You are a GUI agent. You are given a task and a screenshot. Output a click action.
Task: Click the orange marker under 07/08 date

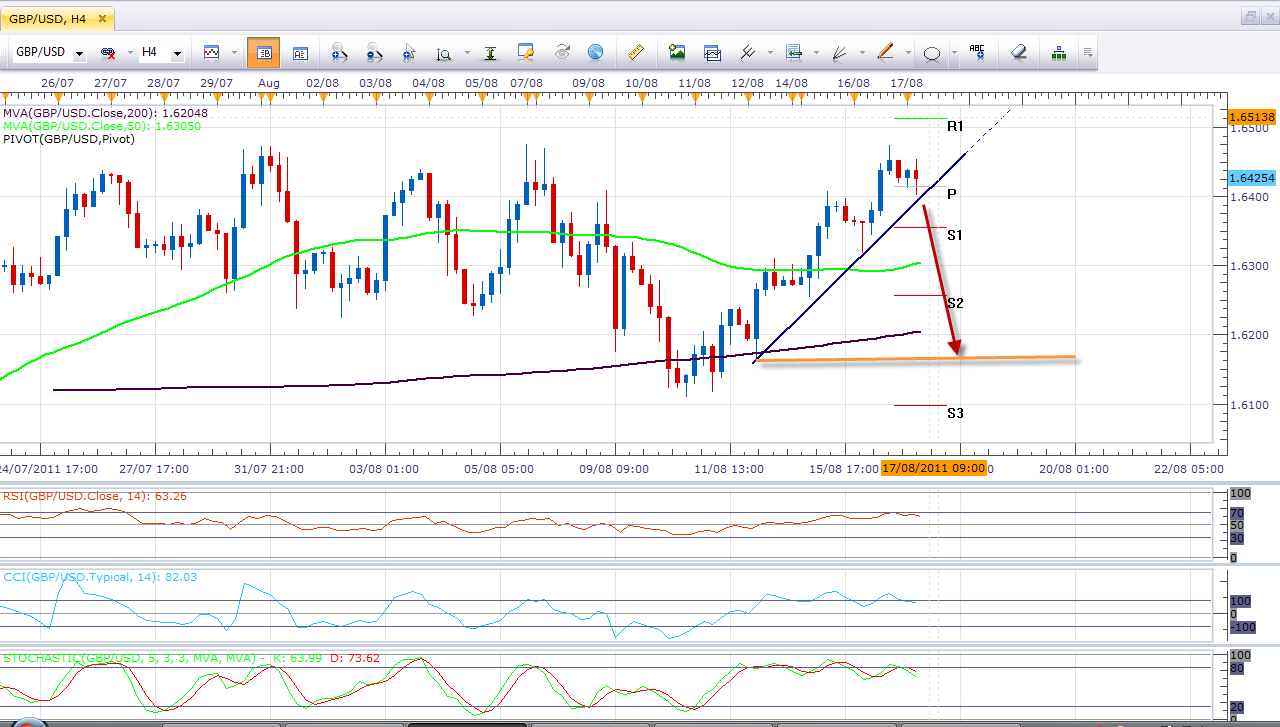coord(527,98)
